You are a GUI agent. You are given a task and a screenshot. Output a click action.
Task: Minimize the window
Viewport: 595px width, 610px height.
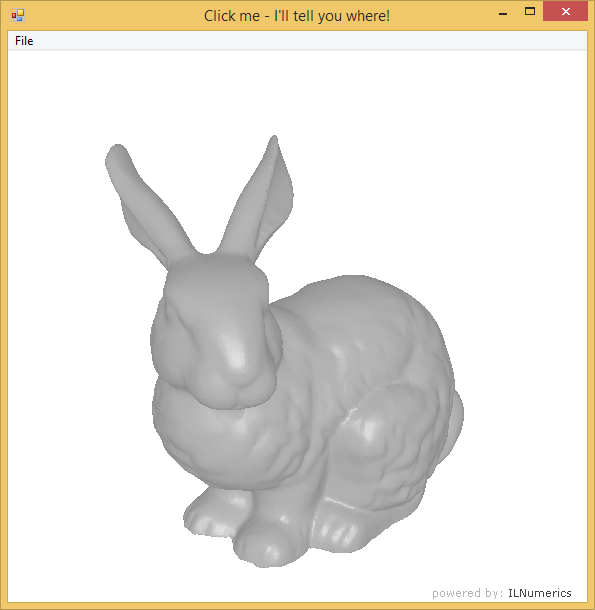click(x=503, y=13)
